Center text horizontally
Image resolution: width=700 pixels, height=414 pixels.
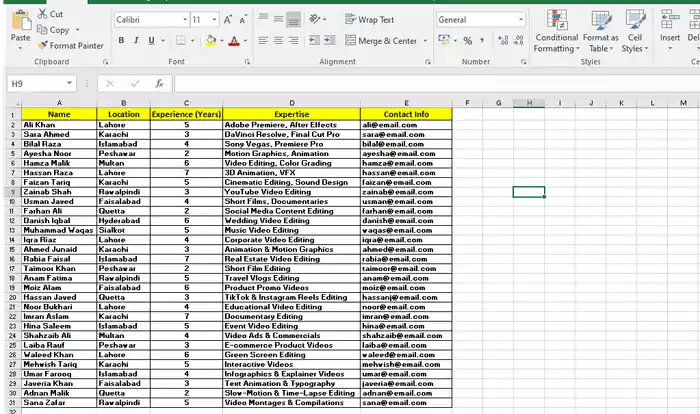pos(279,41)
